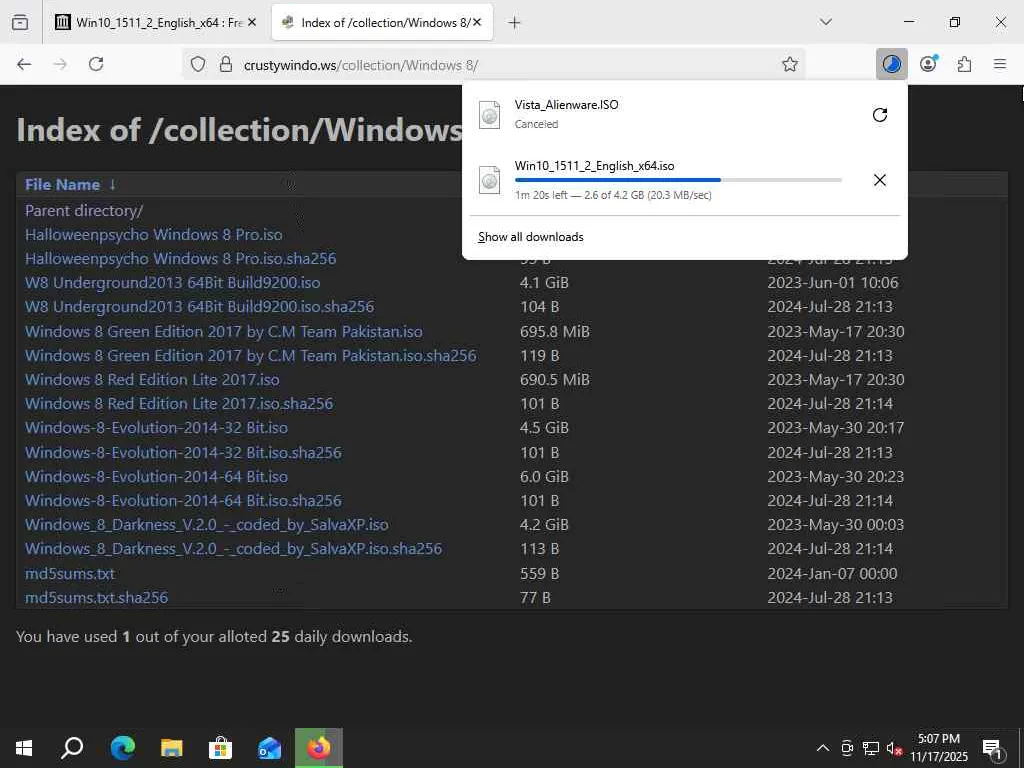
Task: Cancel the Win10_1511_2_English_x64.iso download
Action: click(880, 180)
